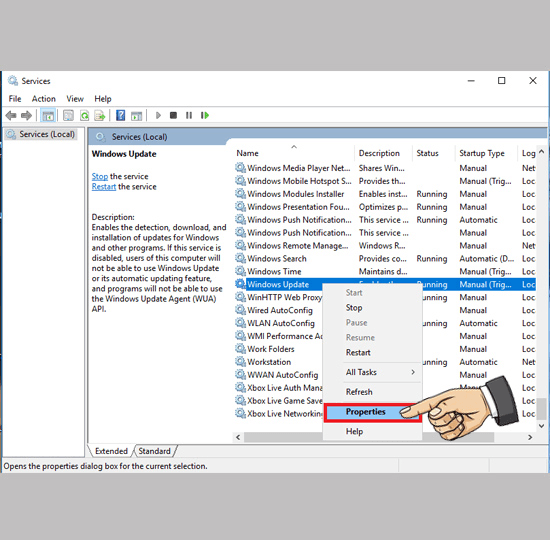Click the Stop the service link
550x540 pixels.
click(x=100, y=176)
